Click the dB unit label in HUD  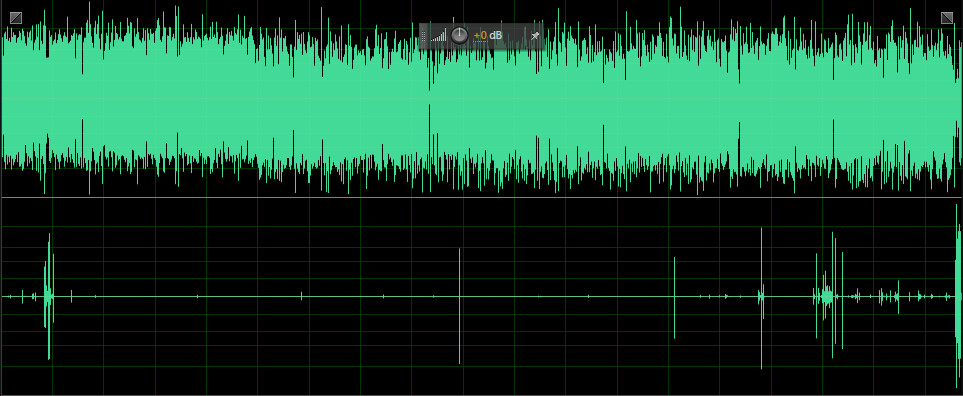point(496,36)
